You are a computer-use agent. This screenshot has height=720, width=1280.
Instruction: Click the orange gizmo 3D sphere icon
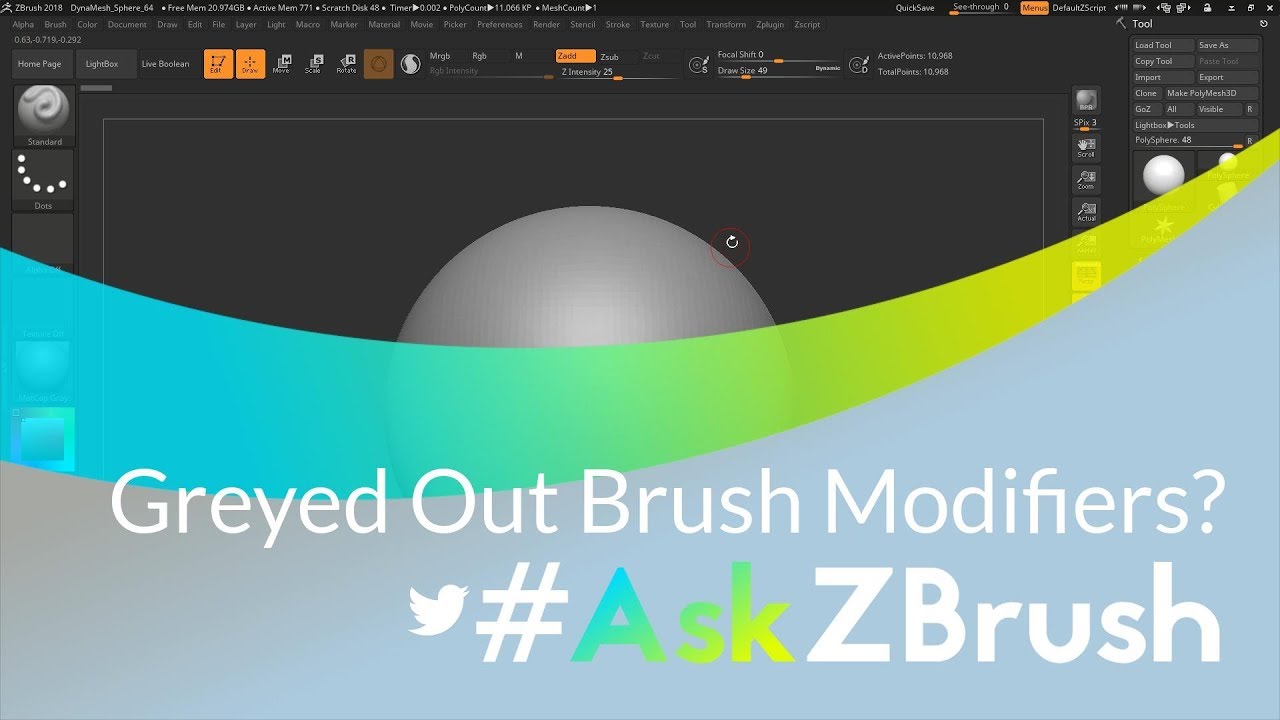pyautogui.click(x=378, y=64)
